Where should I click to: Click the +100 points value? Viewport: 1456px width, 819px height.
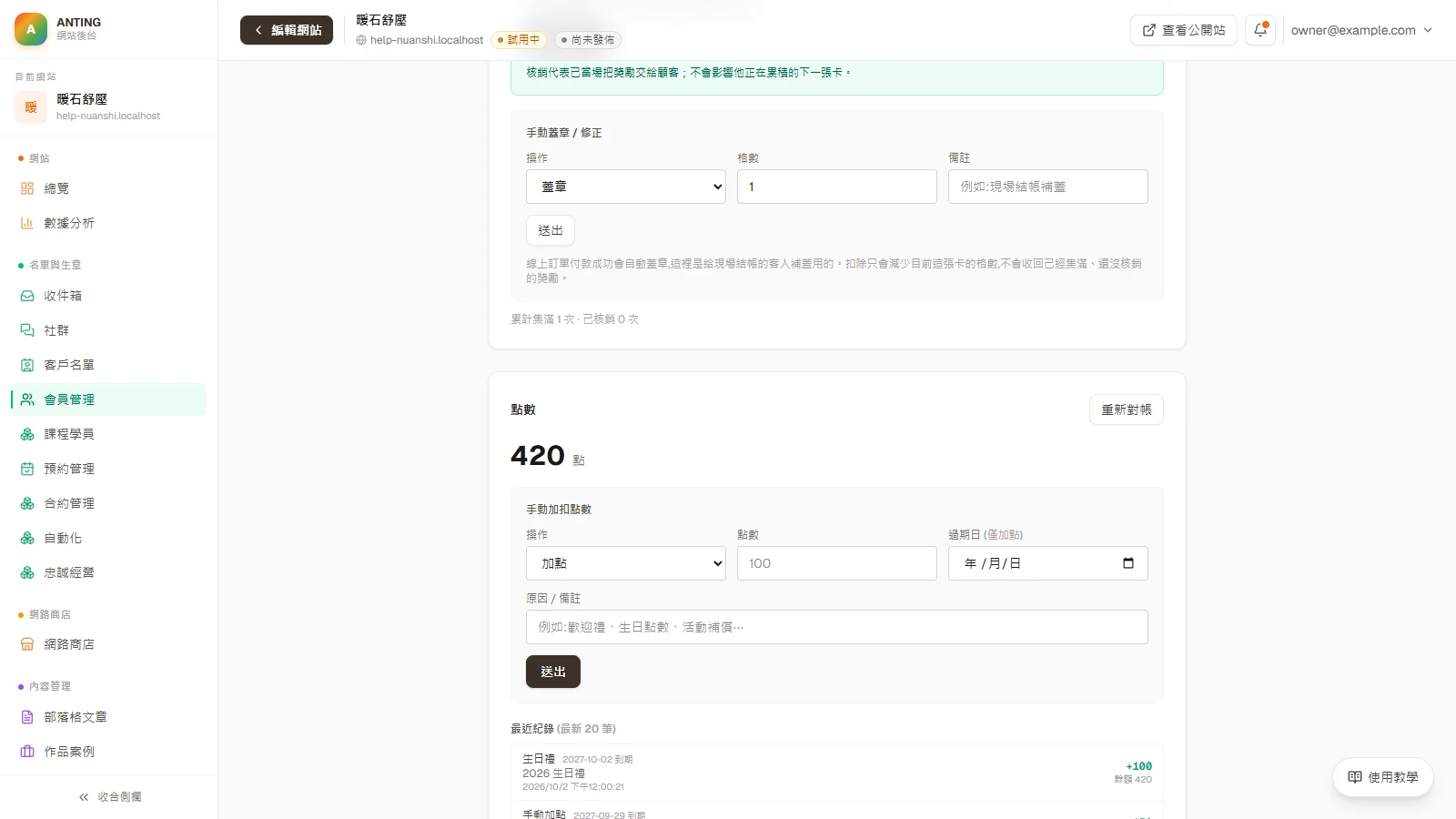(x=1138, y=766)
